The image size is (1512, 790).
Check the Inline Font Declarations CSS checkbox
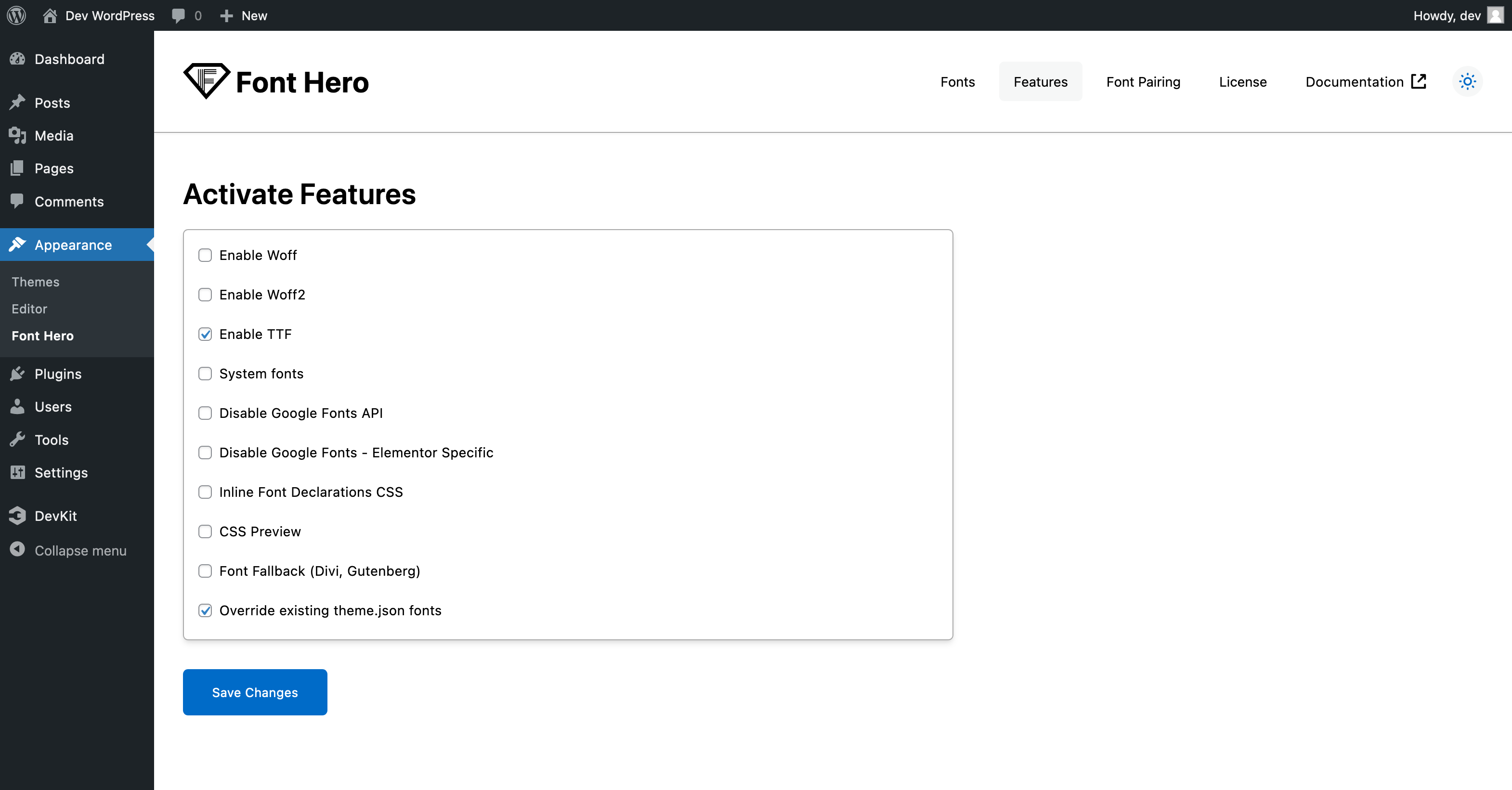coord(205,492)
